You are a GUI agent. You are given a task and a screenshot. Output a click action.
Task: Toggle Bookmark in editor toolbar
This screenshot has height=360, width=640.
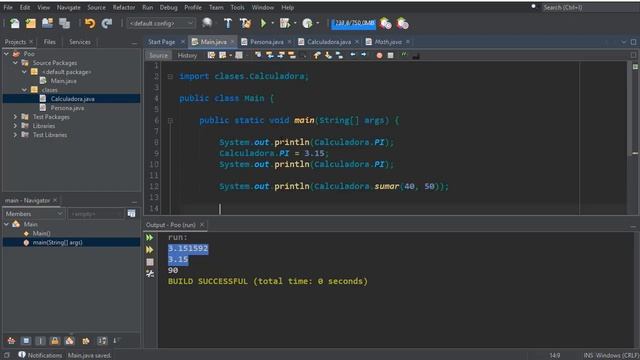tap(340, 55)
